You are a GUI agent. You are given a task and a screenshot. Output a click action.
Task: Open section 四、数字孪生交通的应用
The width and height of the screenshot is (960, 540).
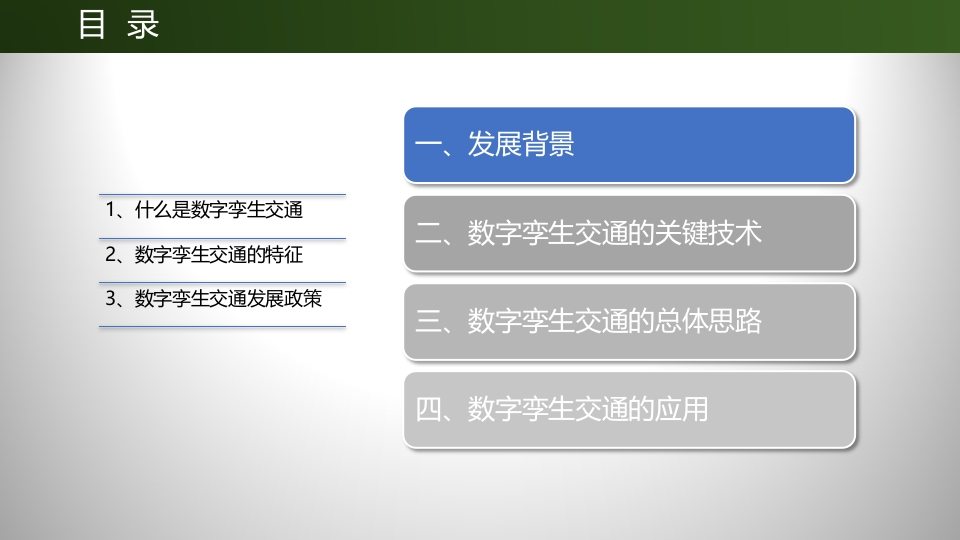(x=629, y=410)
